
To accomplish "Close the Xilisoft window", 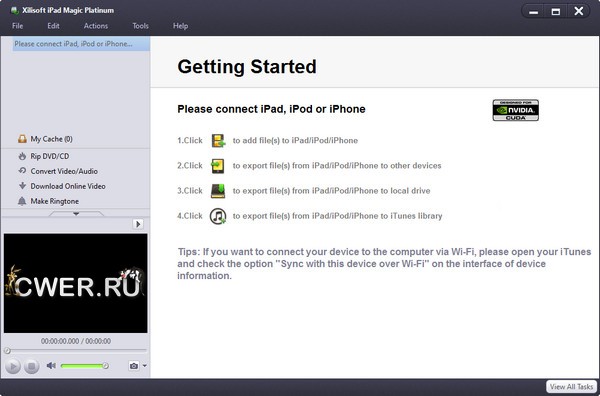I will (x=579, y=11).
